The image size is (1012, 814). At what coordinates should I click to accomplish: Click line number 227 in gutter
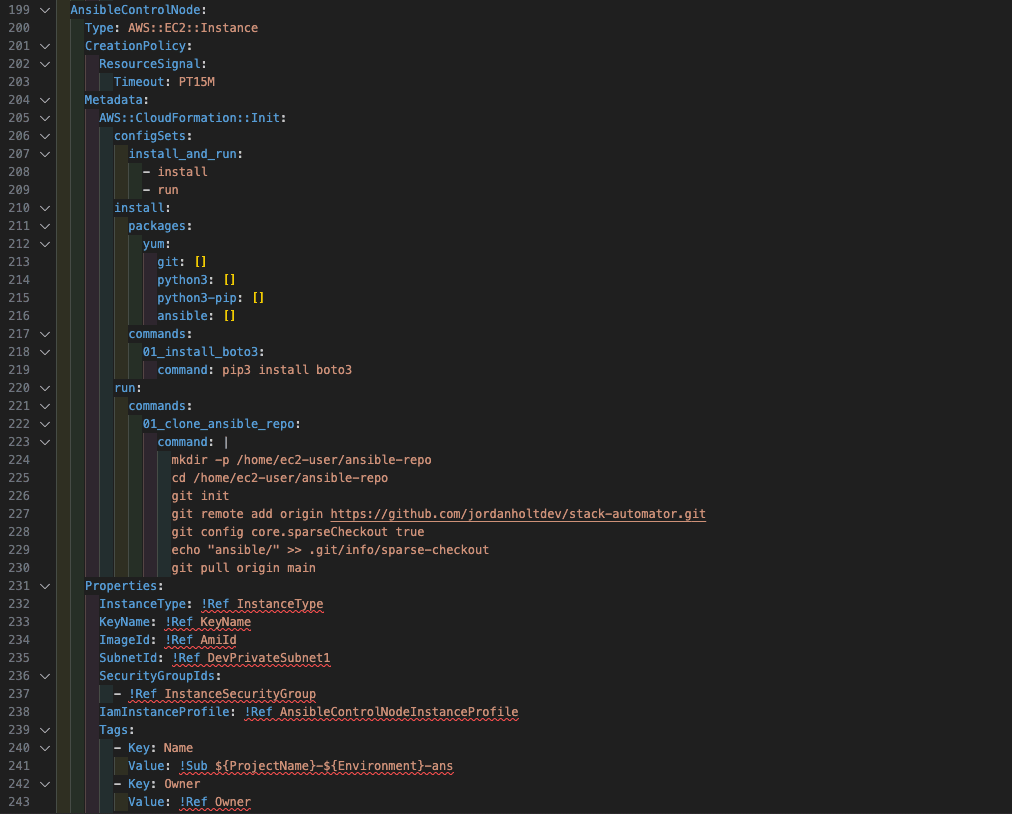coord(19,514)
